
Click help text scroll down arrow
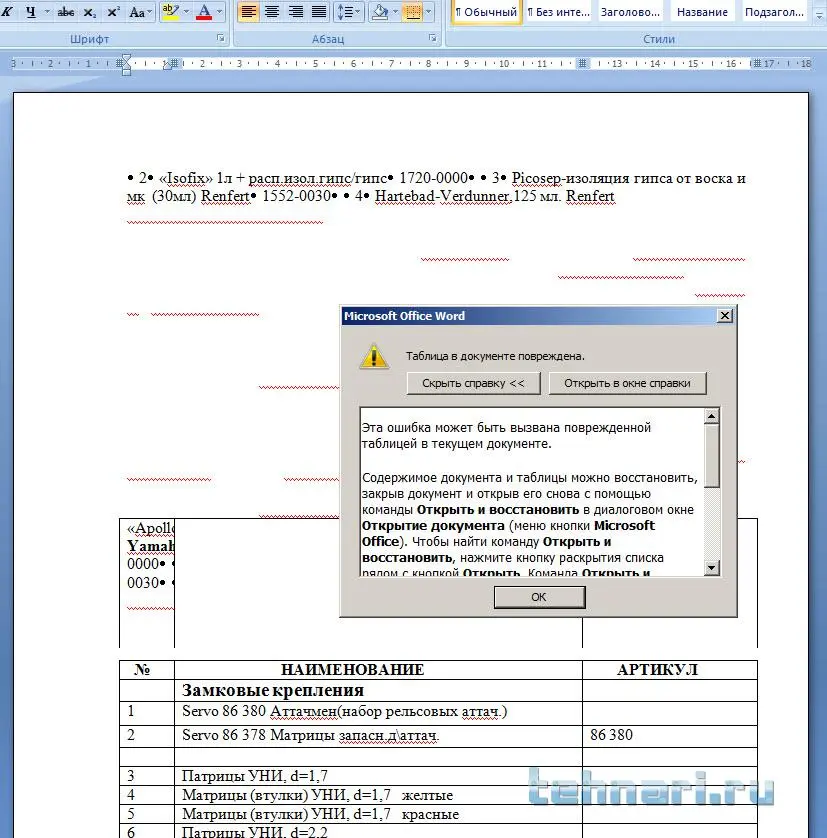tap(712, 568)
